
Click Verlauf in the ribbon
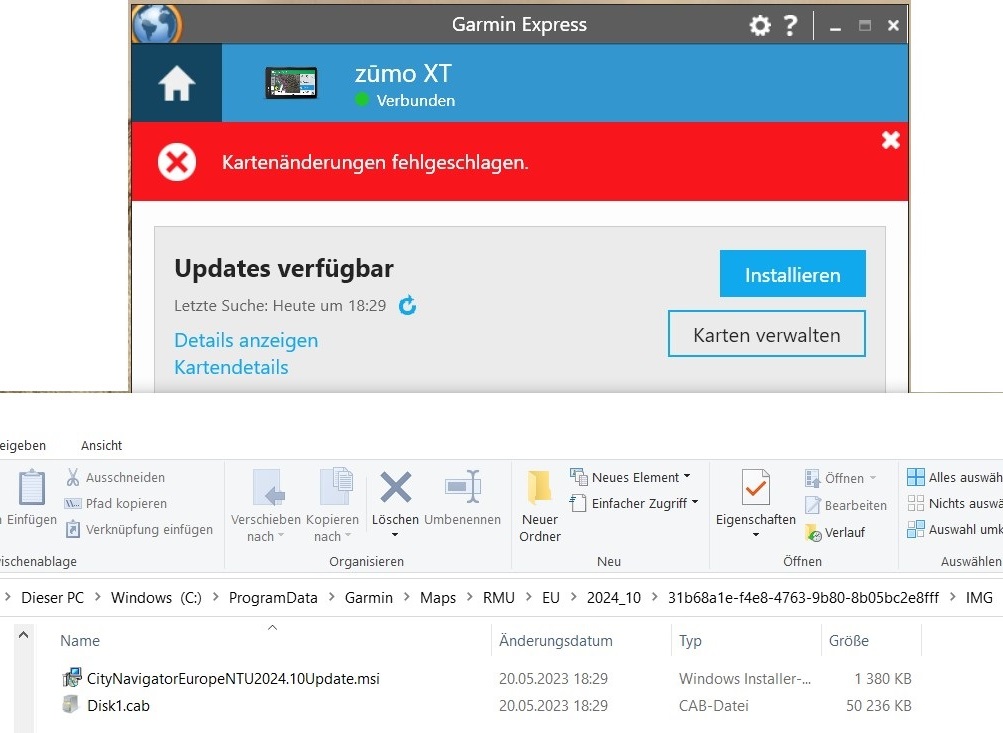[835, 532]
